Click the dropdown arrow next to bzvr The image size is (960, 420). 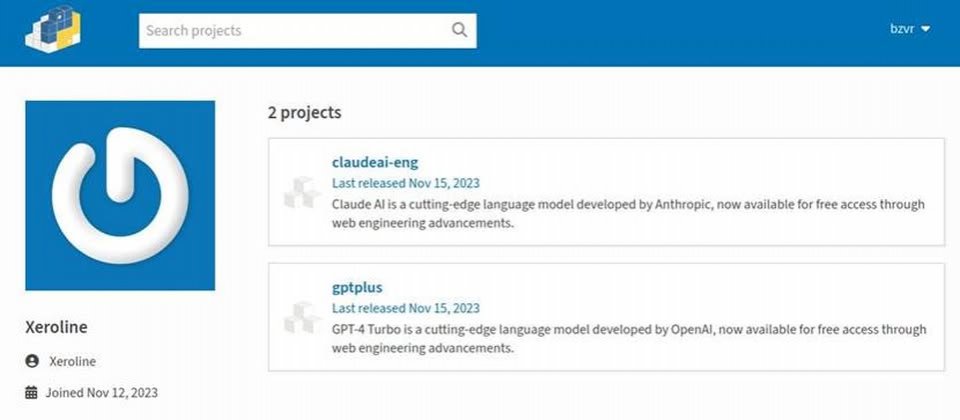(x=925, y=29)
